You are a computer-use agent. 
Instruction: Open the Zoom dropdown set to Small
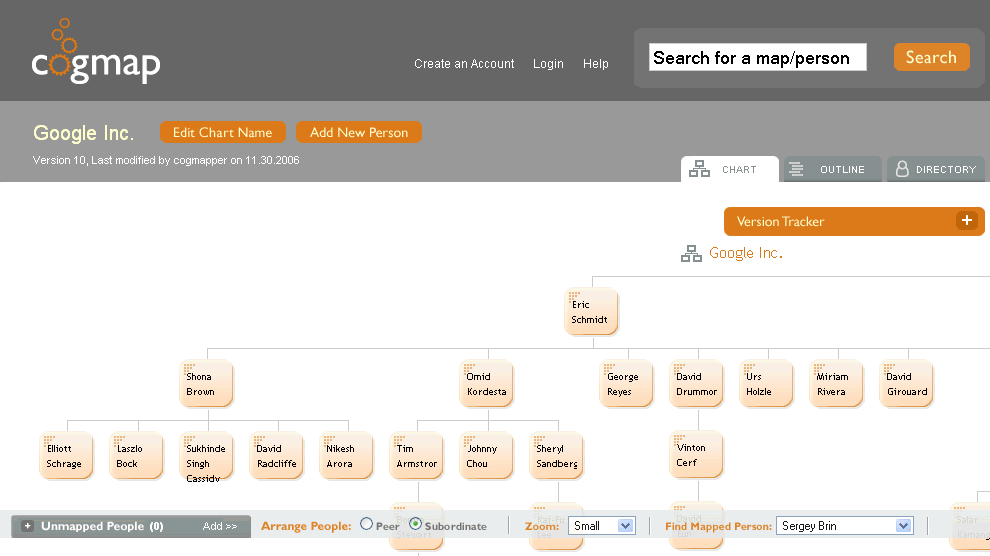[602, 526]
